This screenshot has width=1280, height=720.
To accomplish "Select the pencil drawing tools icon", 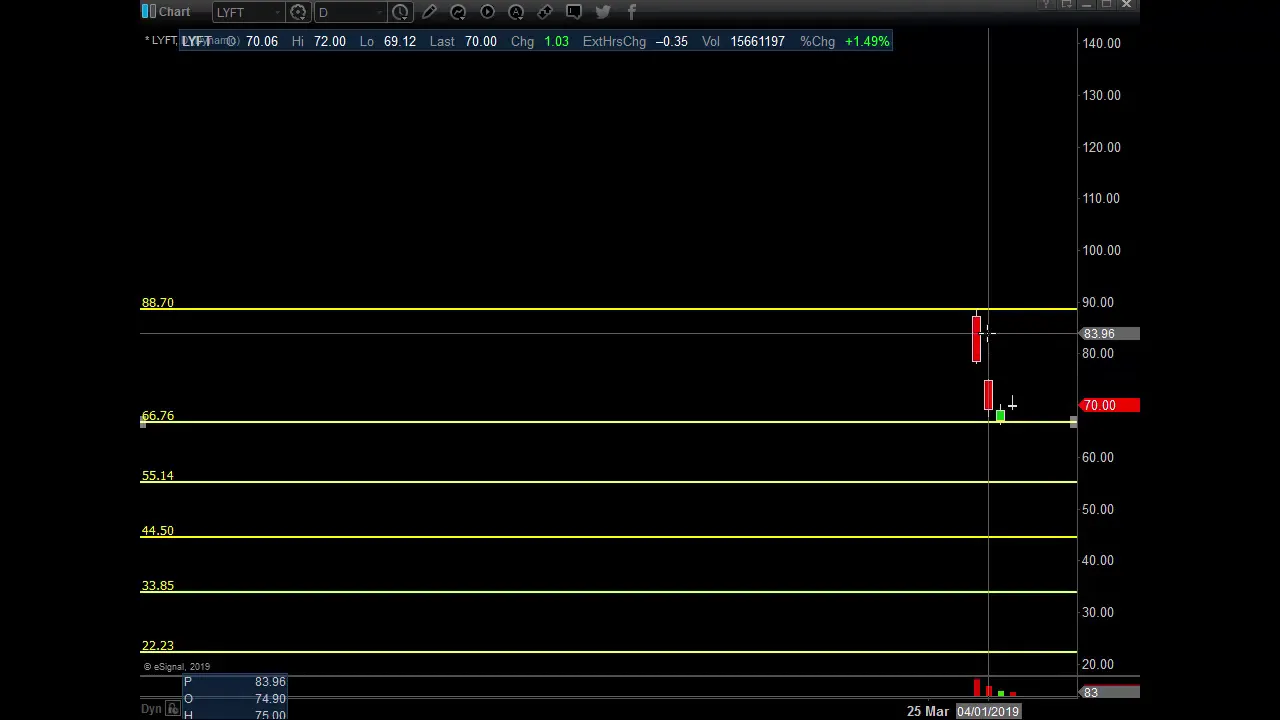I will 429,12.
